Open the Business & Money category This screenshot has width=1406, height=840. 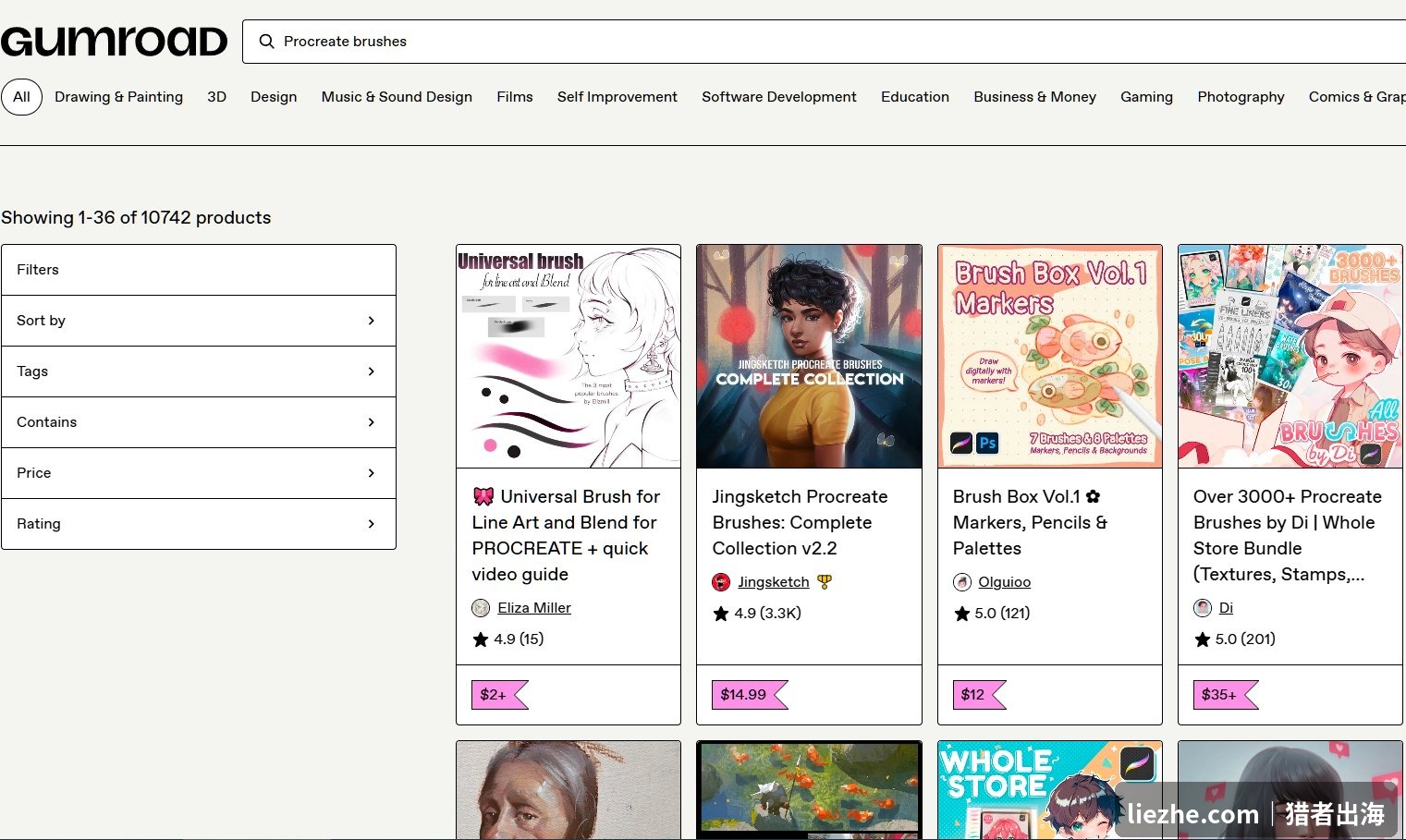[1034, 97]
